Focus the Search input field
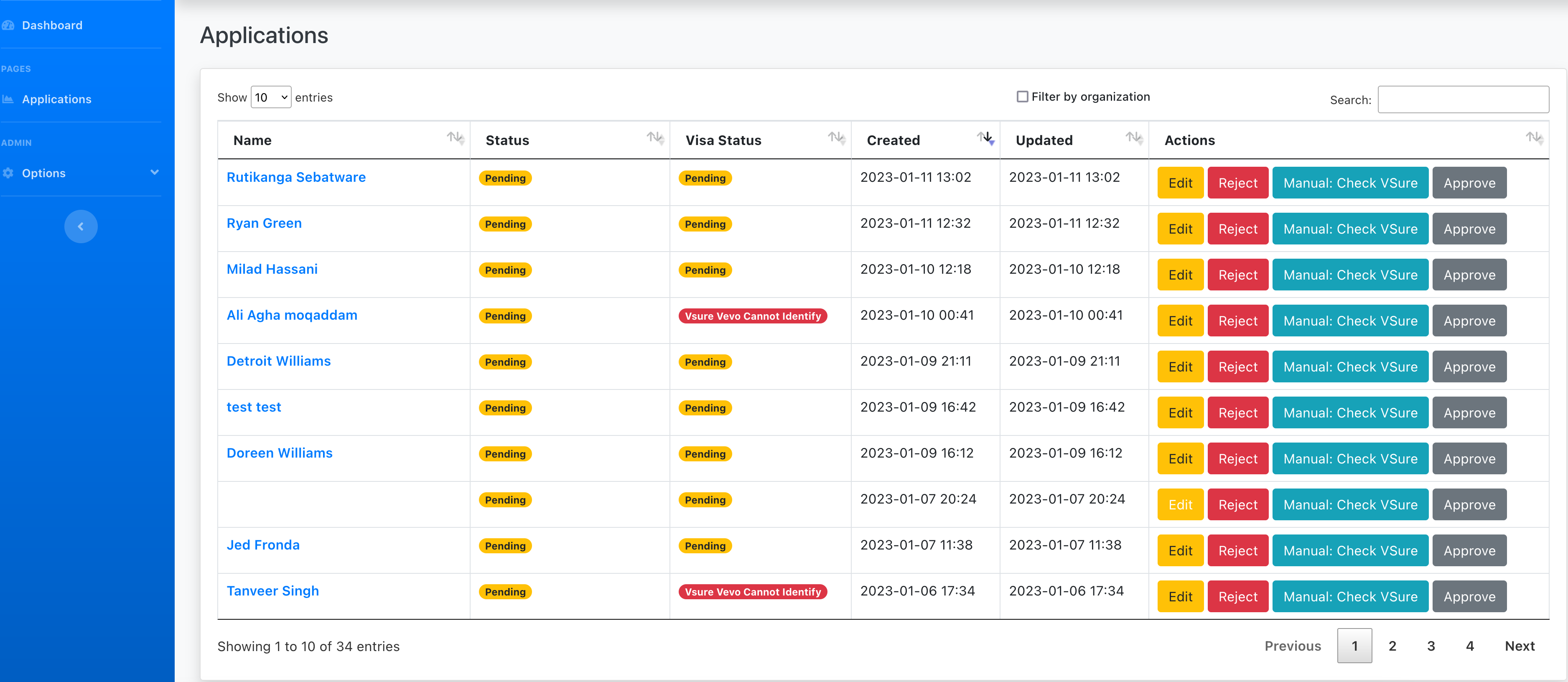 coord(1463,99)
